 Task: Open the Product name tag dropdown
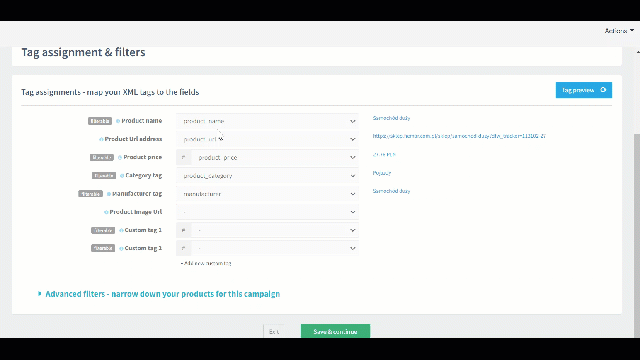tap(267, 121)
